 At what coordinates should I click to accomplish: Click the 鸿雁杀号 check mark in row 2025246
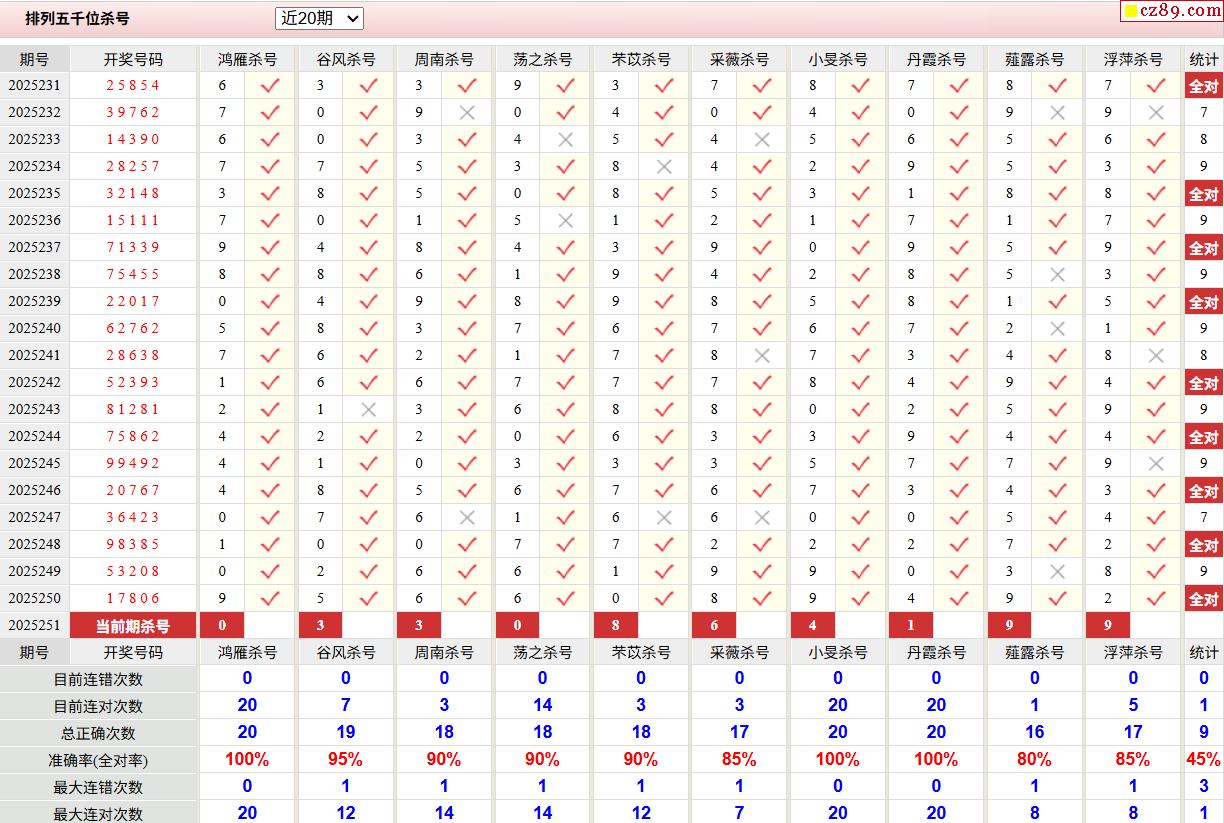pos(270,491)
